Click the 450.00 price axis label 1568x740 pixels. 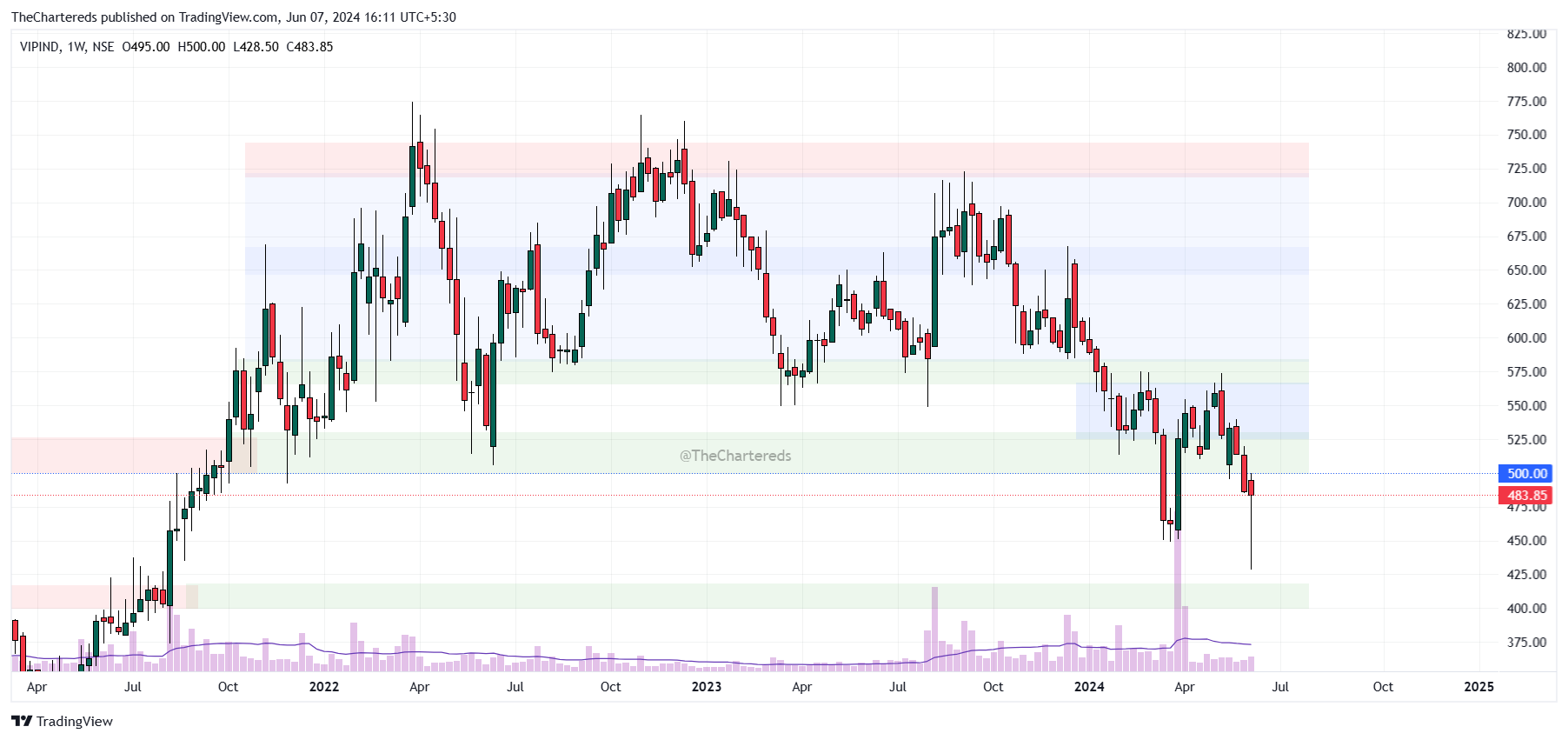[1526, 541]
